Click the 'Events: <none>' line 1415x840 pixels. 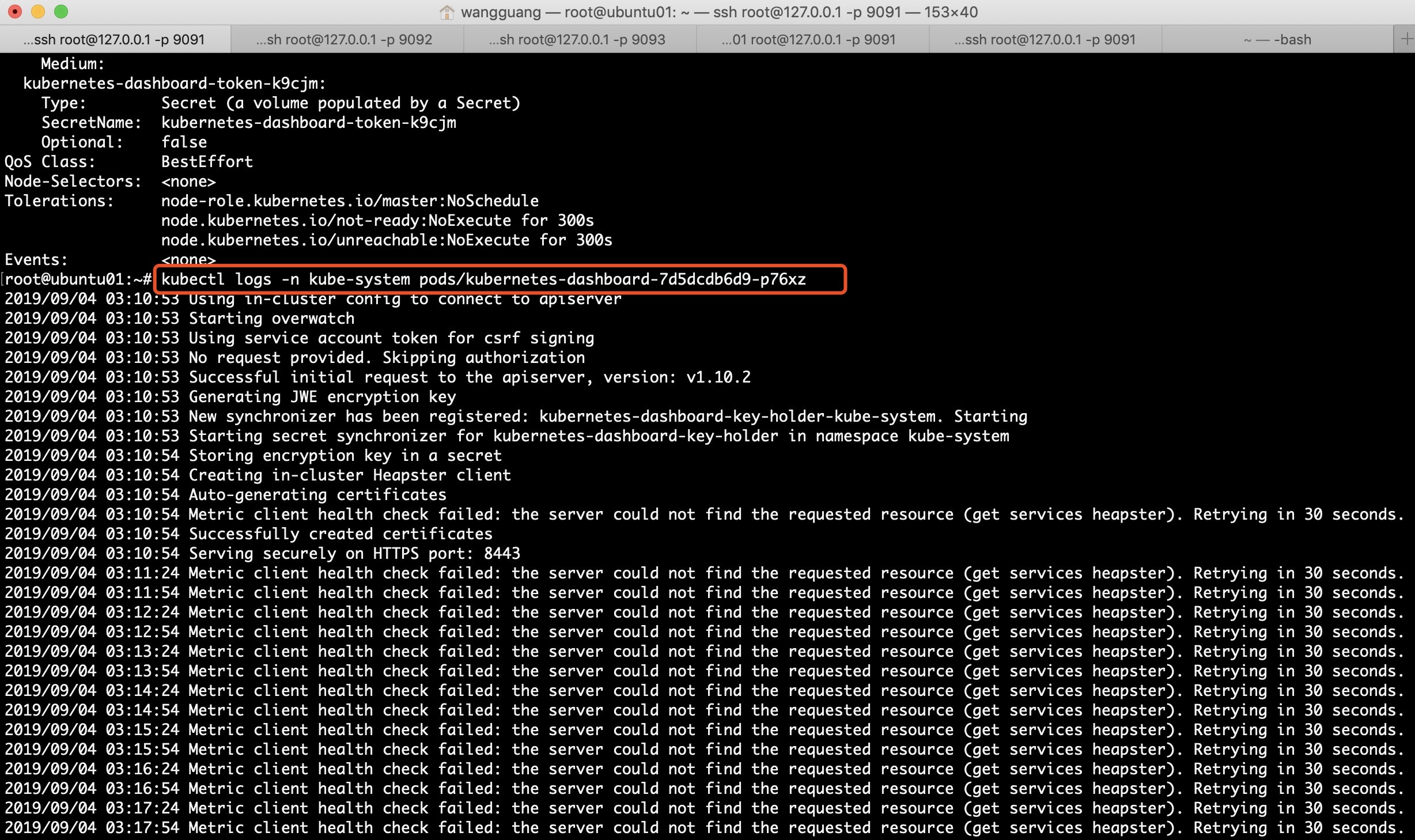point(111,260)
